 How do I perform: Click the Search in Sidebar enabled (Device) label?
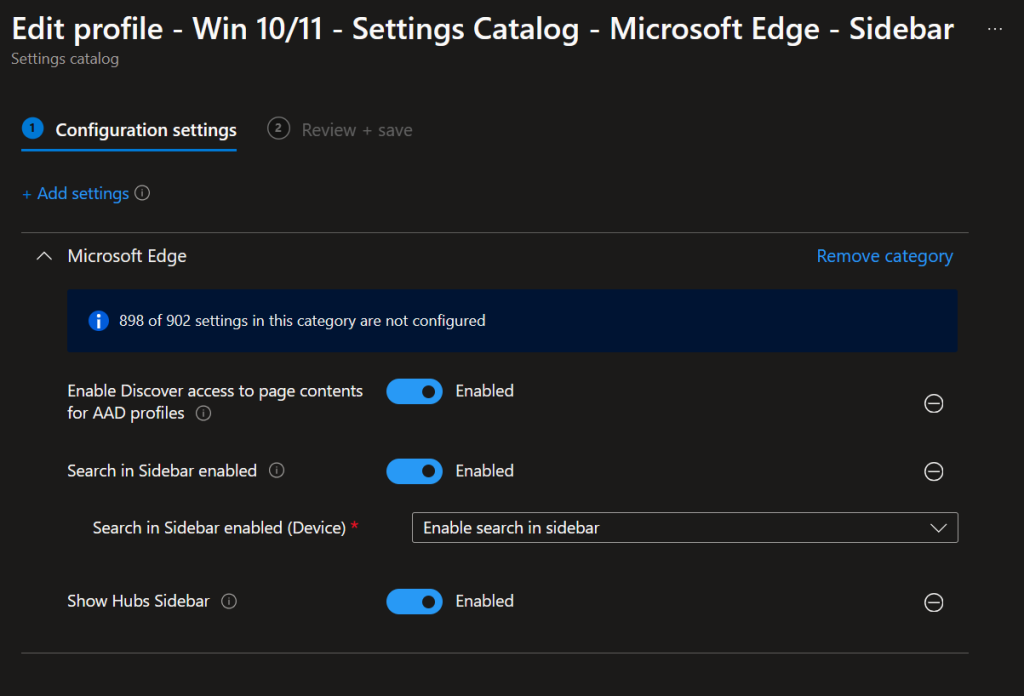click(219, 528)
